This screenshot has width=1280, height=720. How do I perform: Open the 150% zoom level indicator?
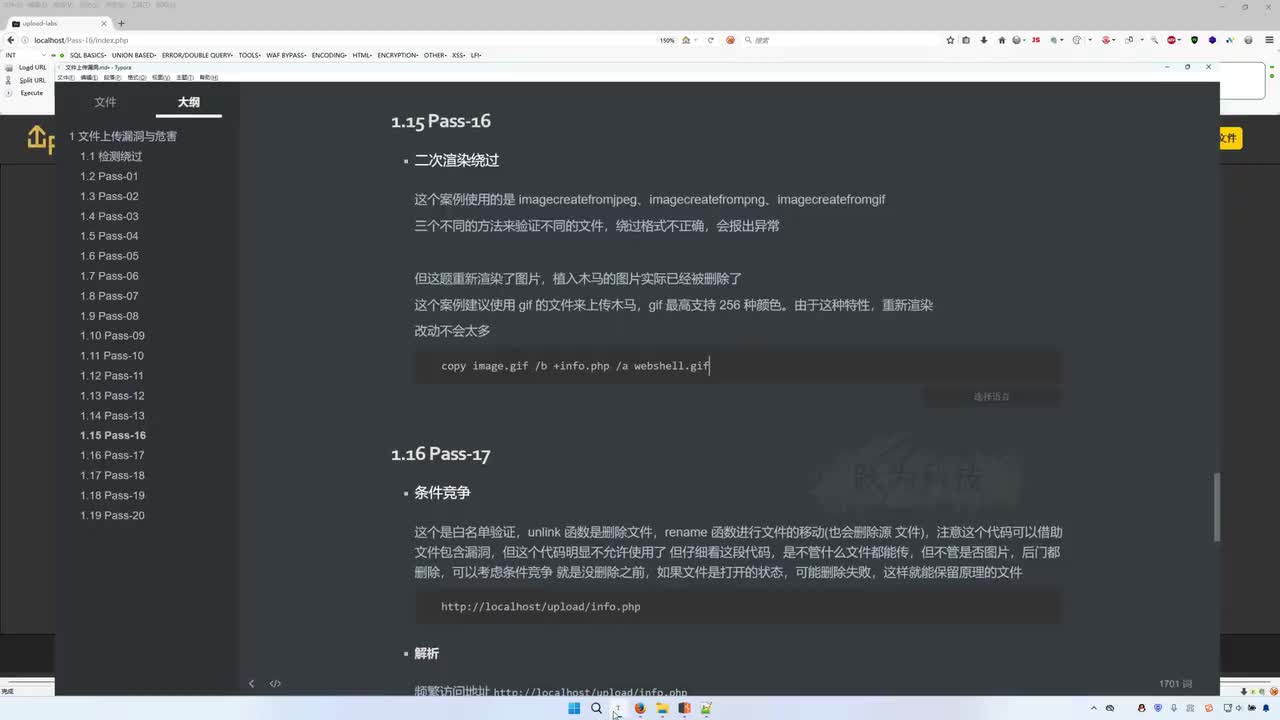pyautogui.click(x=667, y=40)
